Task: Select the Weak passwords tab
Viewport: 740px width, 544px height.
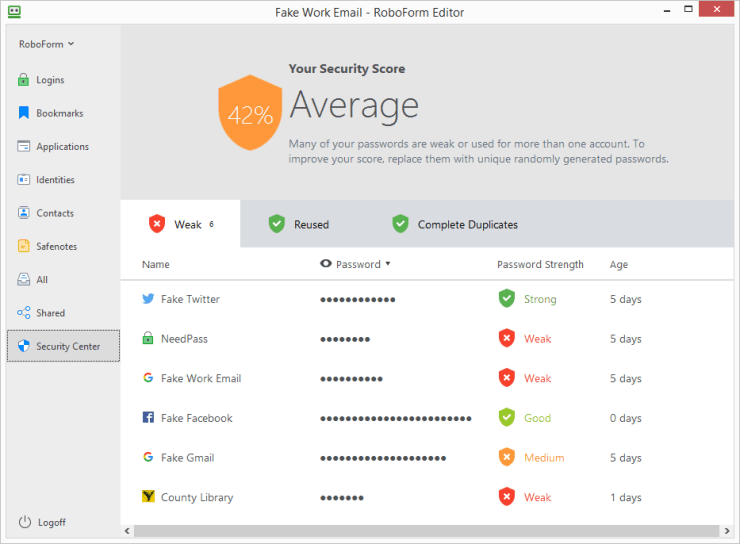Action: coord(180,225)
